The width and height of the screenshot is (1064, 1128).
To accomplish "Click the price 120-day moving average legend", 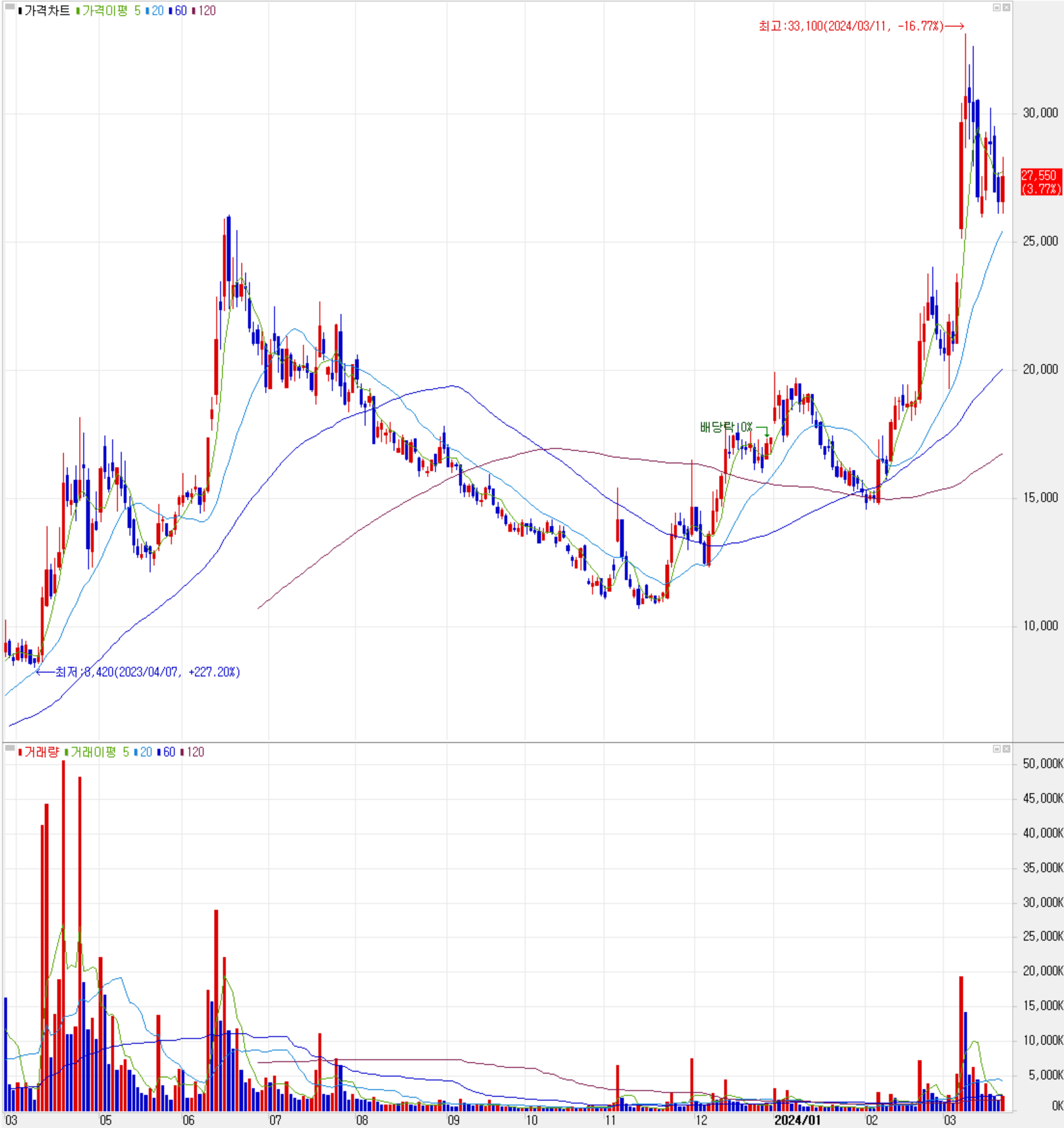I will click(205, 11).
